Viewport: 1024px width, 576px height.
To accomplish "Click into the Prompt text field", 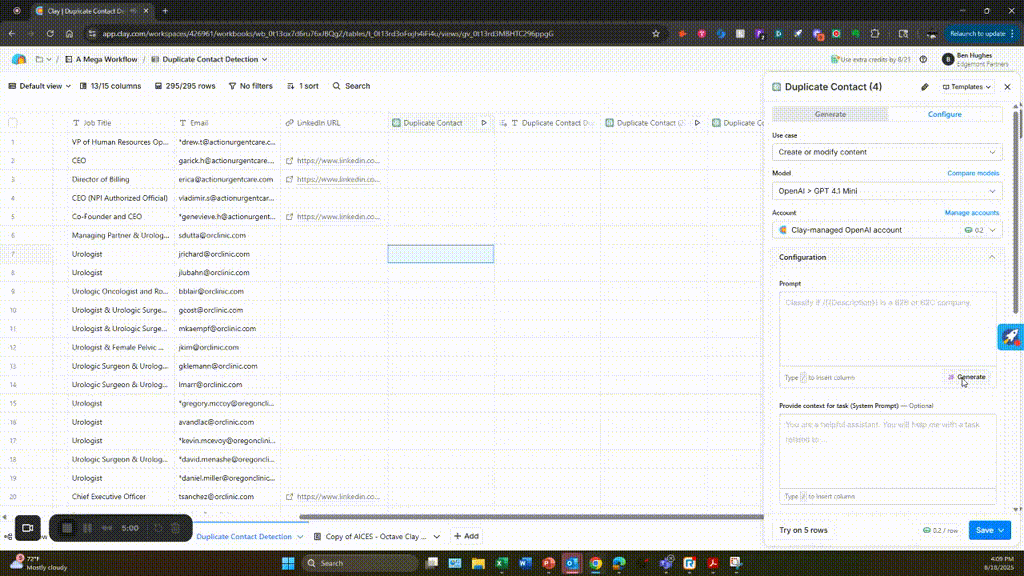I will [x=886, y=328].
